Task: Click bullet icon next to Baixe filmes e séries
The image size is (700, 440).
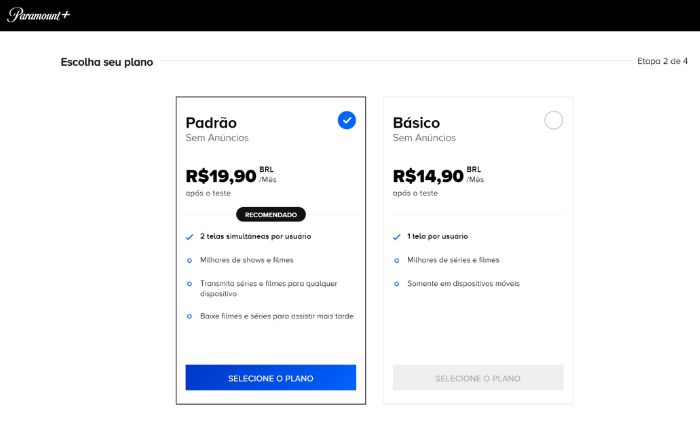Action: pos(189,316)
